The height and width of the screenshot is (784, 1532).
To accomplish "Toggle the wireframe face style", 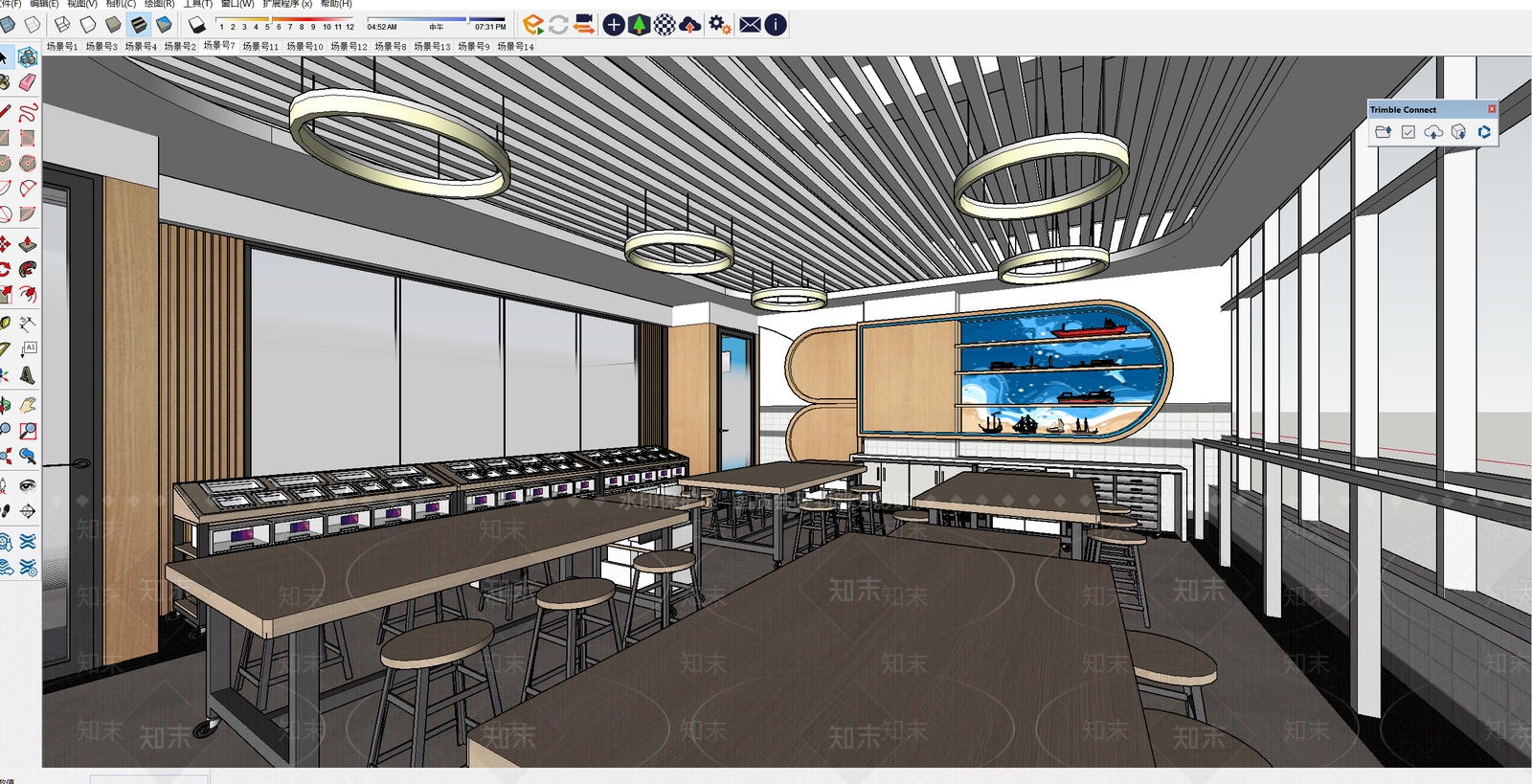I will click(x=62, y=25).
